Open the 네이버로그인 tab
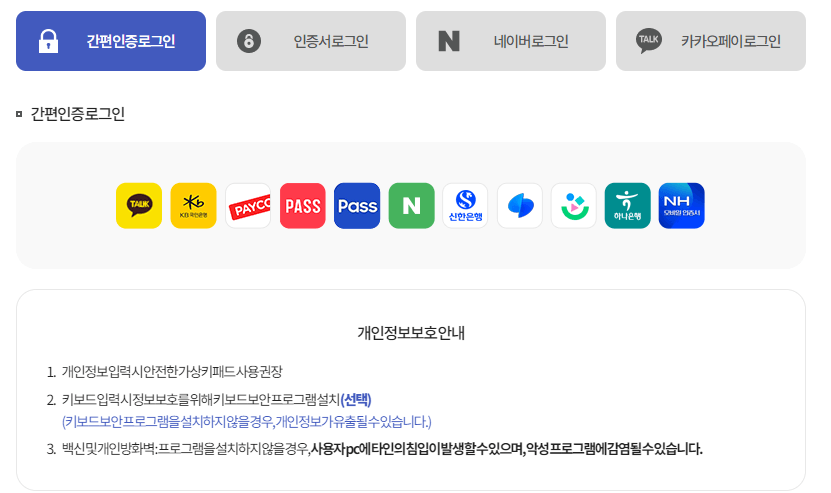The height and width of the screenshot is (493, 831). click(x=510, y=41)
